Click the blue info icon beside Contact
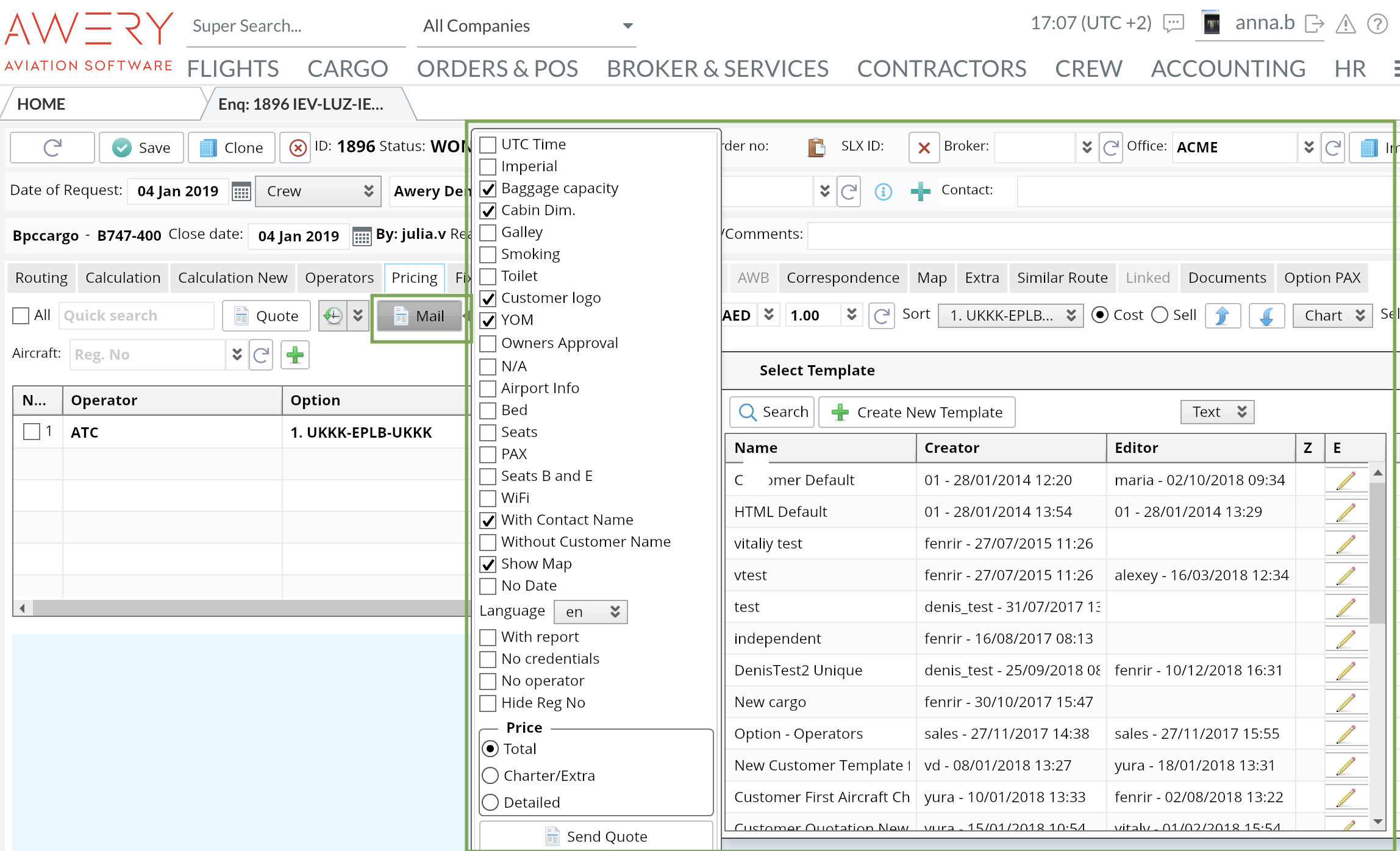This screenshot has height=851, width=1400. (883, 191)
